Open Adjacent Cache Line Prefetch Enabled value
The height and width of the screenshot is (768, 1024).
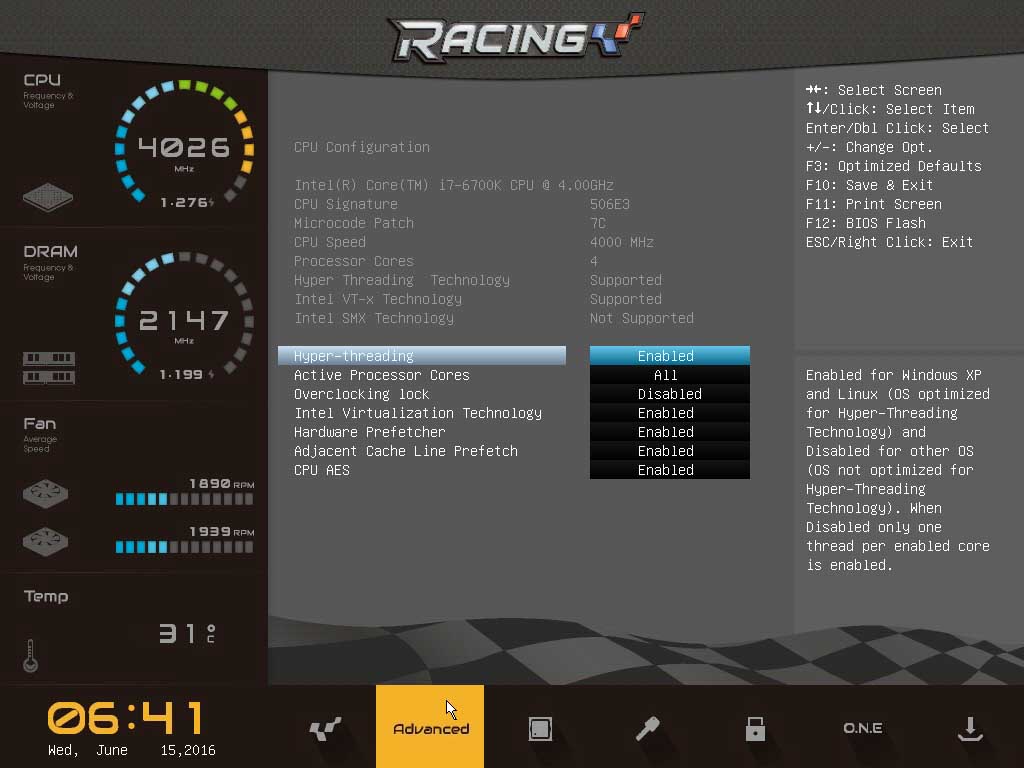(x=669, y=451)
